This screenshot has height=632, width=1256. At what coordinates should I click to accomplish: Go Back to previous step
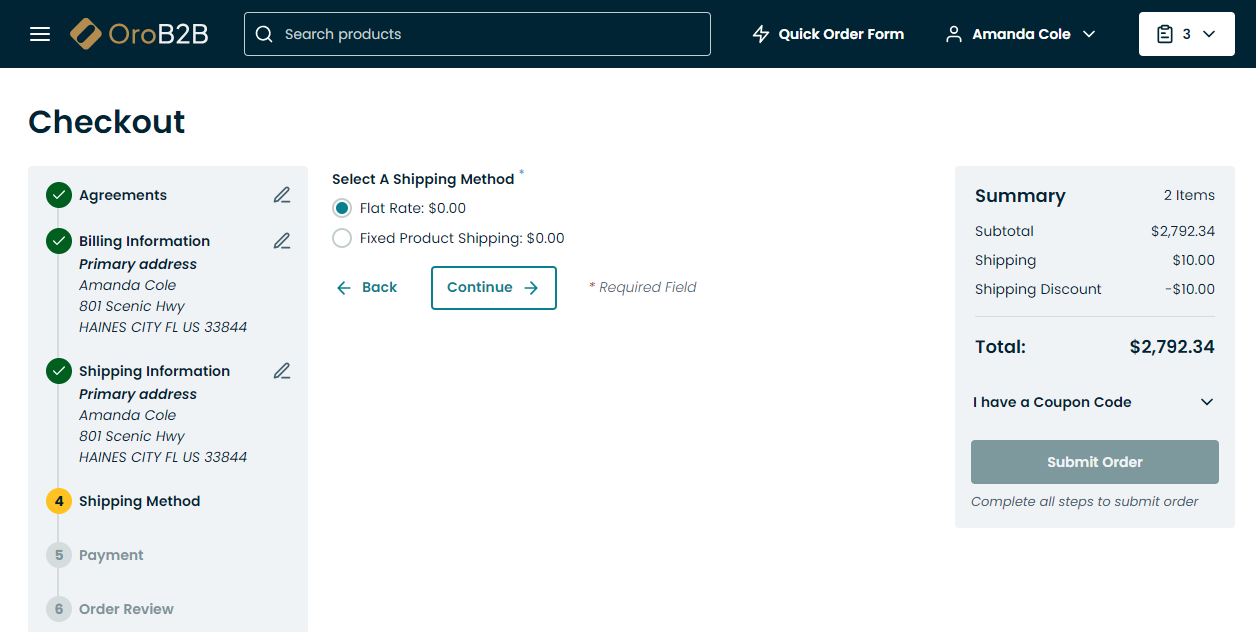point(367,287)
